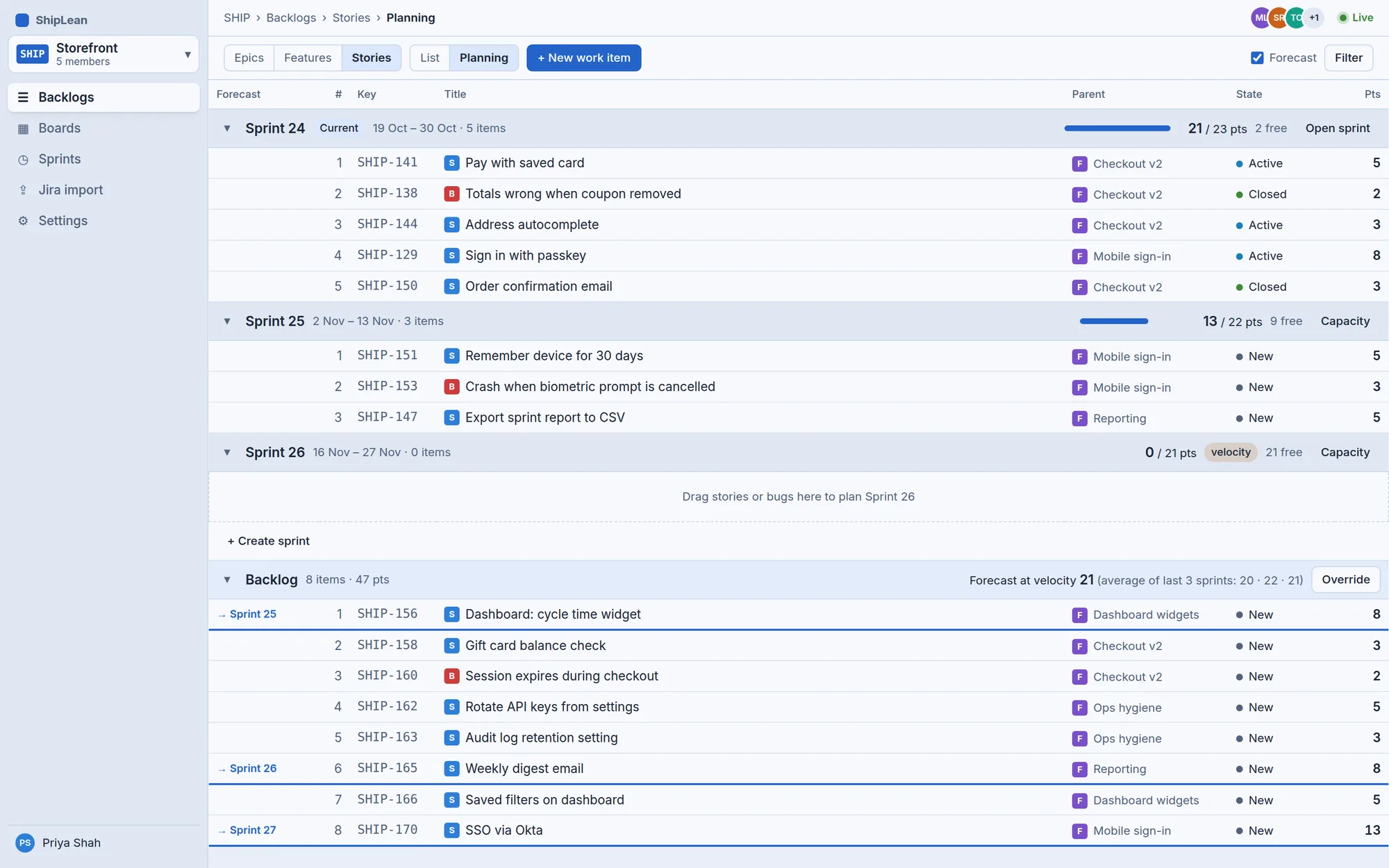
Task: Click the Settings gear icon in sidebar
Action: (23, 221)
